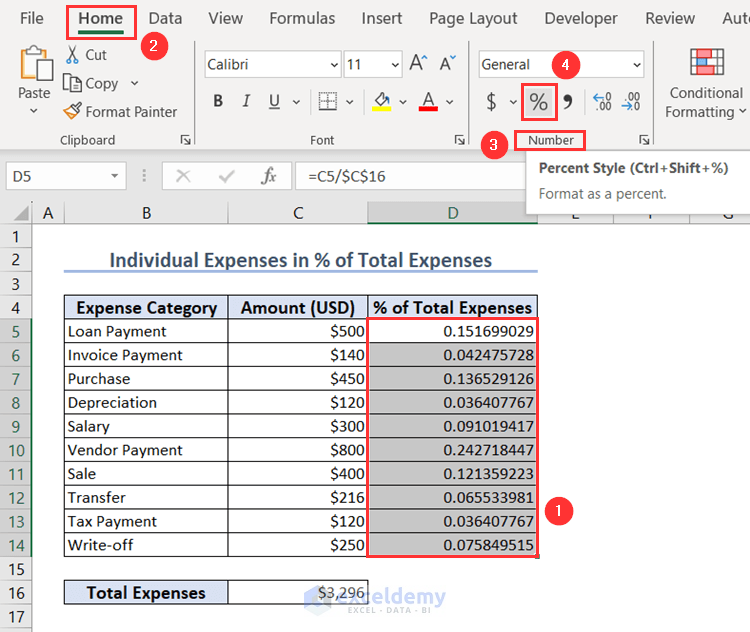Select cell with 0.242718447
This screenshot has width=750, height=632.
452,450
